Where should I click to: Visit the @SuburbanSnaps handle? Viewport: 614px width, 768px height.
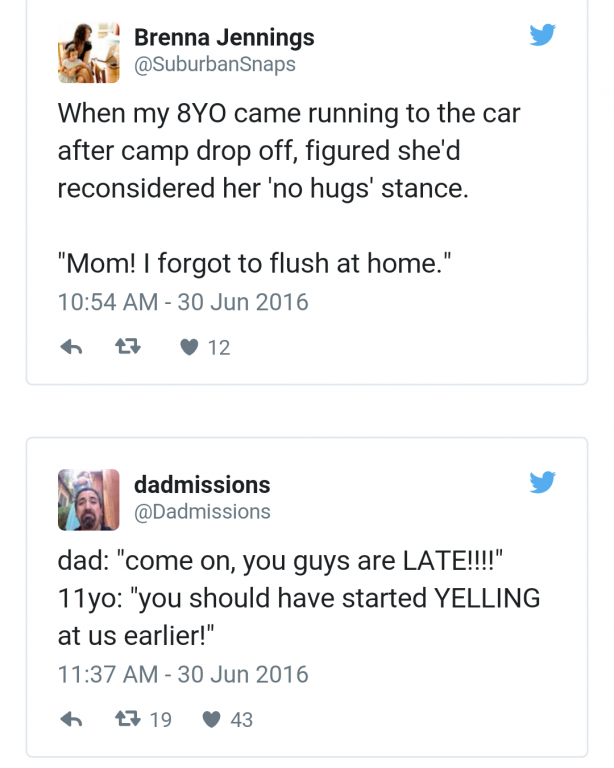pyautogui.click(x=215, y=64)
